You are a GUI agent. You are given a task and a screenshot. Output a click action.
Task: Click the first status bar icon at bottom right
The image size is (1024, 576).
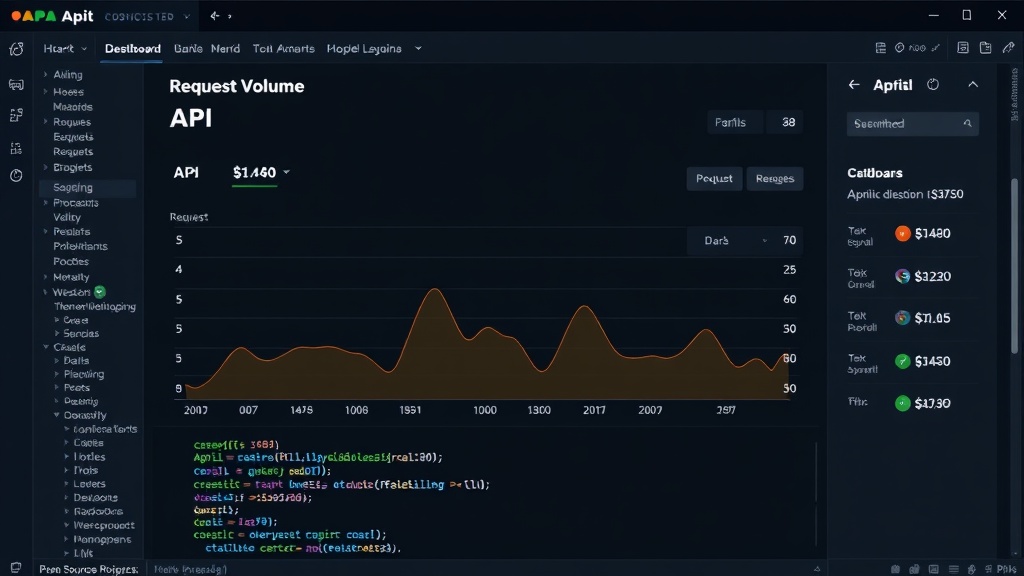tap(895, 569)
